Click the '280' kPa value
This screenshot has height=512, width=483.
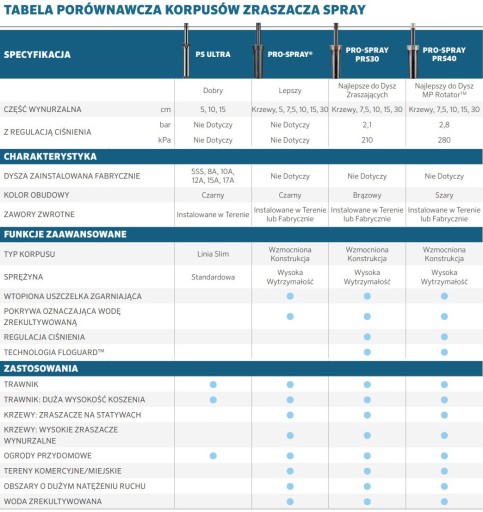pyautogui.click(x=444, y=140)
